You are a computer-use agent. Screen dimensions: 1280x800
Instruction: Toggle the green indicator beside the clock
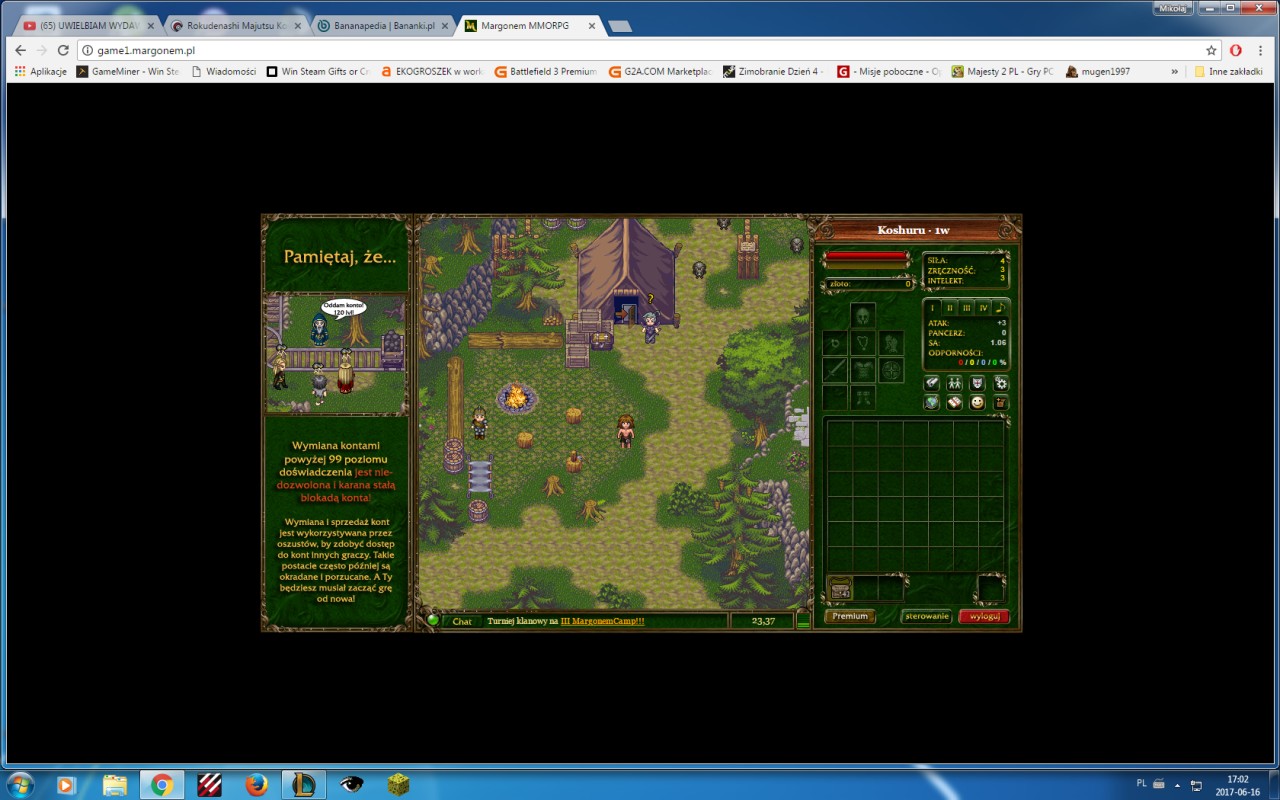tap(803, 620)
